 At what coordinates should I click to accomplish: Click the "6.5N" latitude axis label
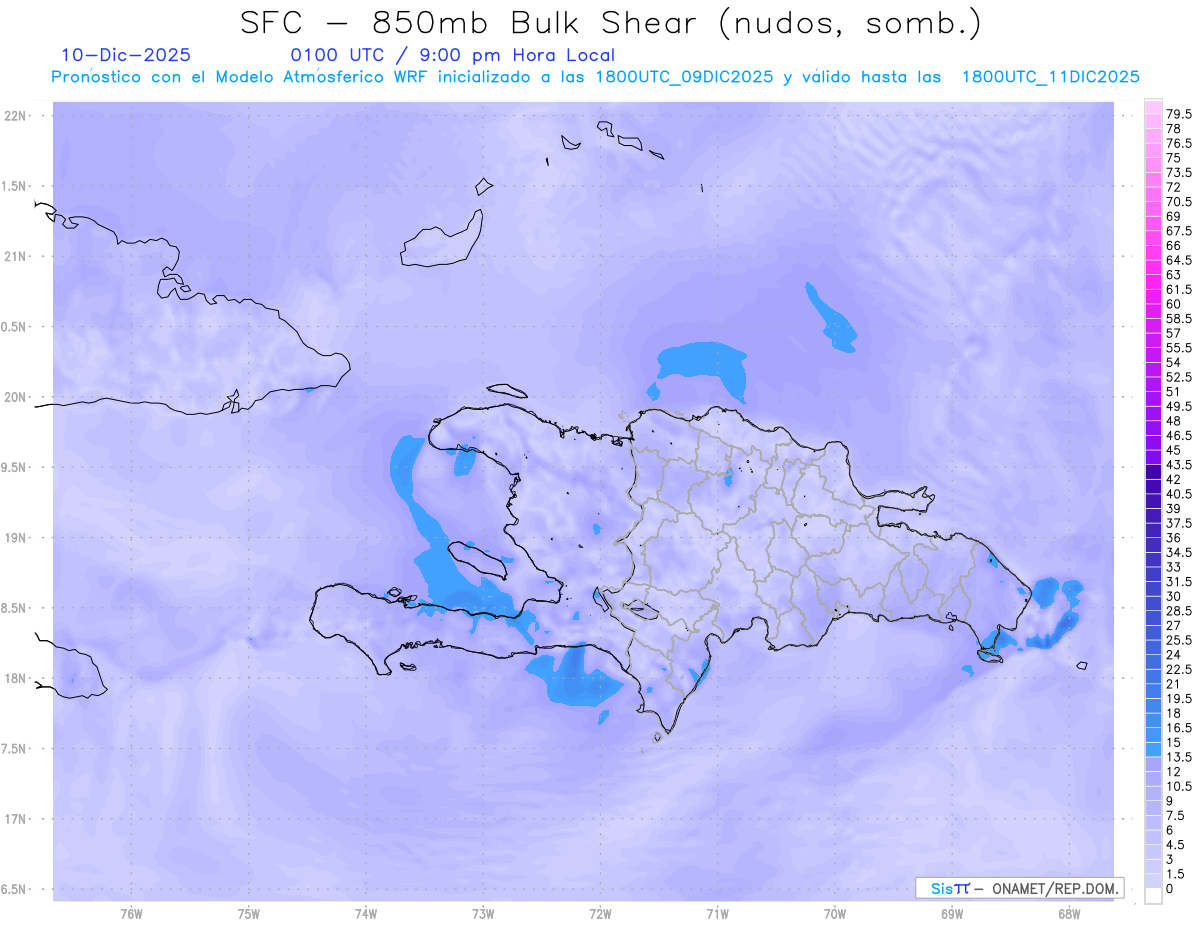point(15,889)
